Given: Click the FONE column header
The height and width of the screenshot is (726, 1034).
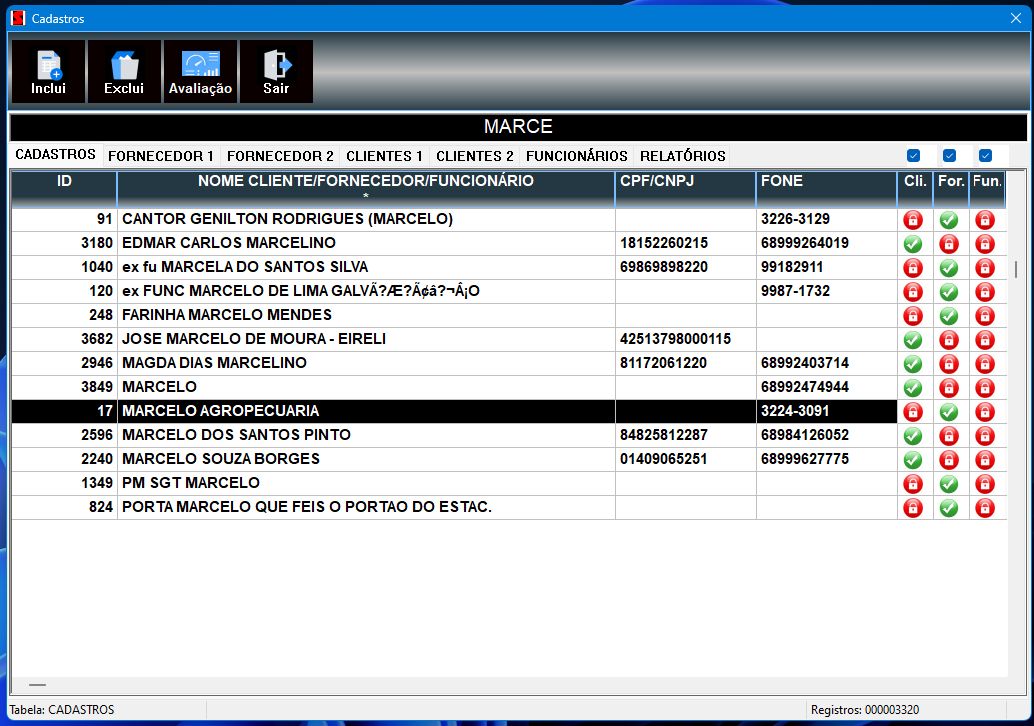Looking at the screenshot, I should [826, 189].
